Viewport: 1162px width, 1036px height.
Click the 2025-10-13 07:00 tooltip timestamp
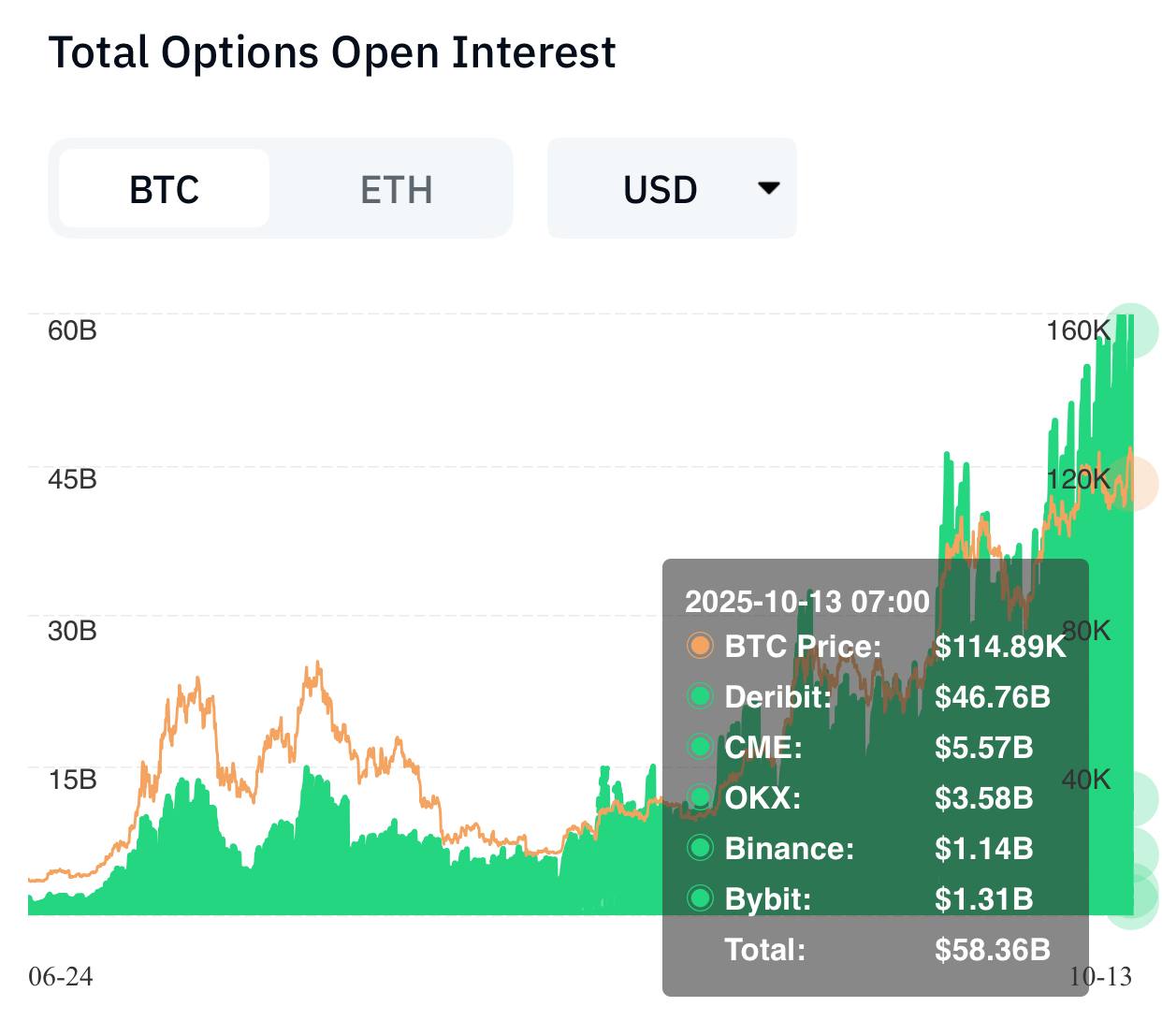[807, 601]
